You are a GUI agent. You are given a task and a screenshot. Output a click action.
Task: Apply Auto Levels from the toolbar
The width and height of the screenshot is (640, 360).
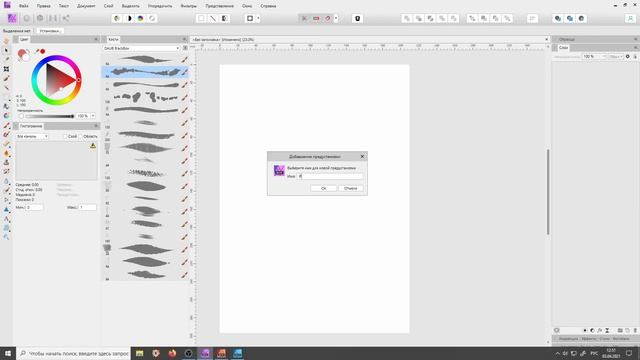pos(117,18)
